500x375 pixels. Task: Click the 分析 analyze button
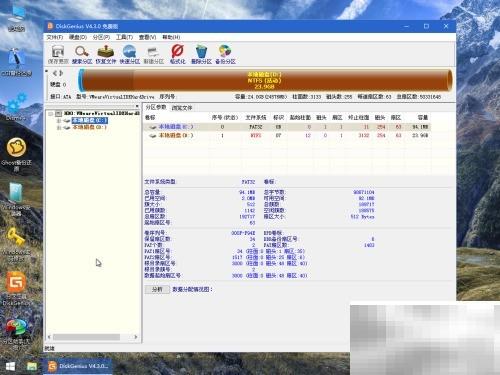157,289
